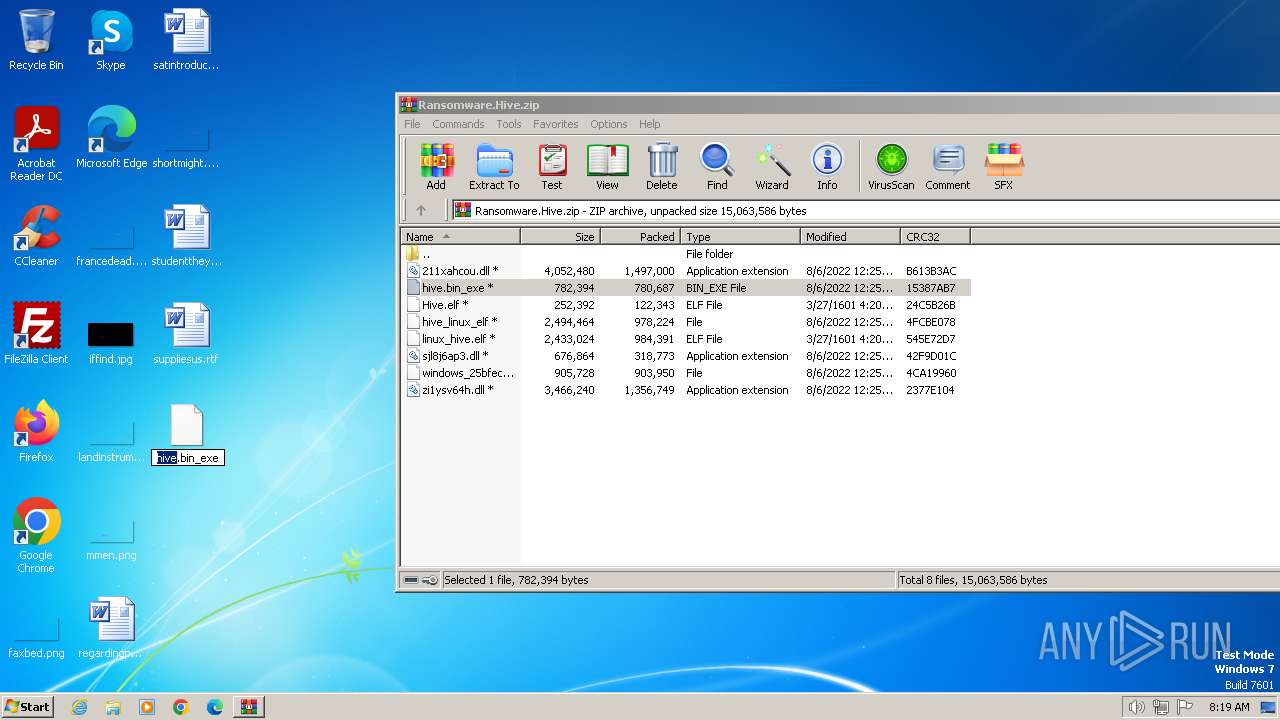Click the Delete trash can icon
The width and height of the screenshot is (1280, 720).
point(661,166)
